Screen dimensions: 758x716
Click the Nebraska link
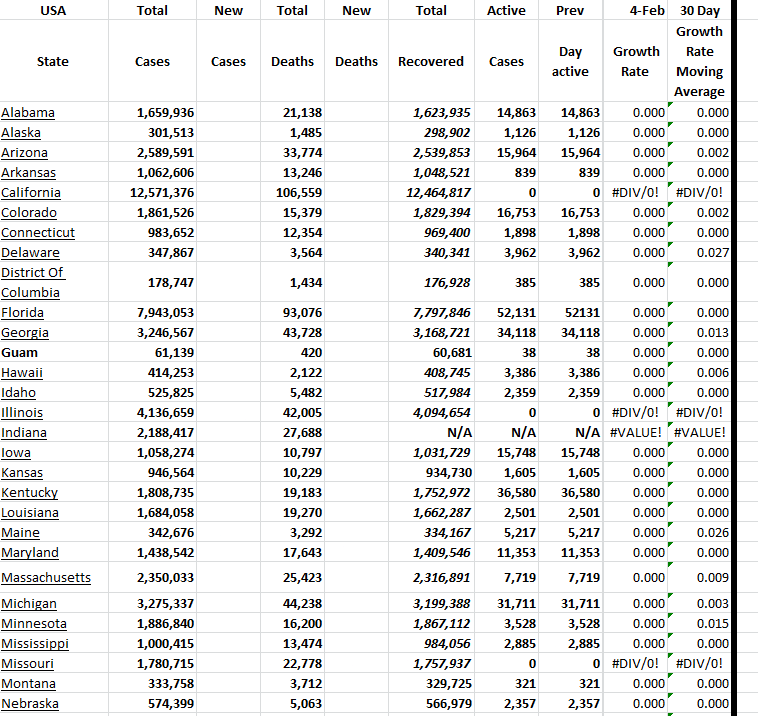point(30,703)
